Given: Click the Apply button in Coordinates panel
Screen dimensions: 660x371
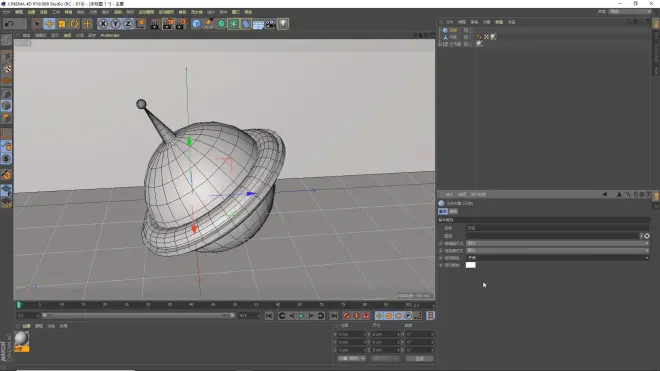Looking at the screenshot, I should click(419, 358).
